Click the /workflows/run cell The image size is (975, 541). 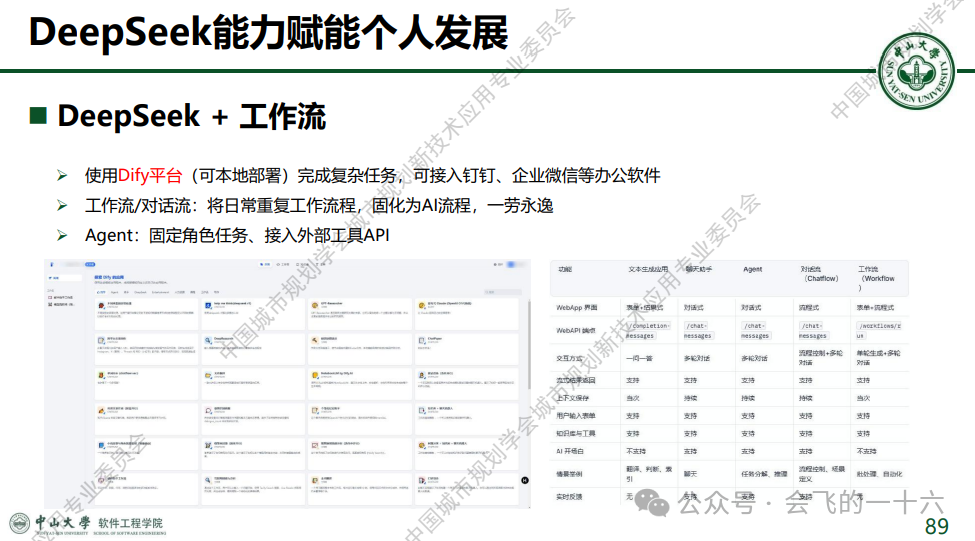(878, 330)
